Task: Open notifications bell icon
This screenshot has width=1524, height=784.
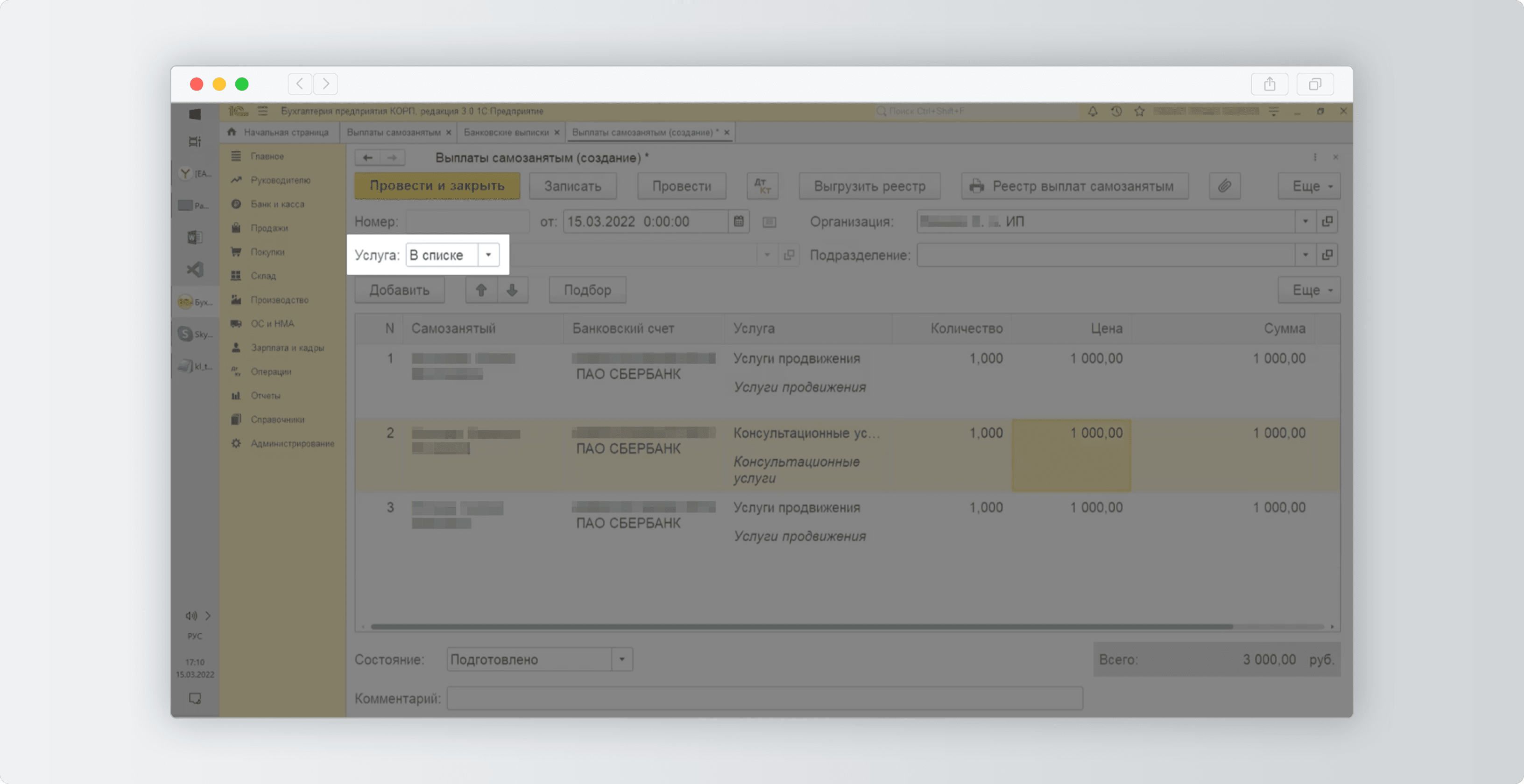Action: coord(1093,111)
